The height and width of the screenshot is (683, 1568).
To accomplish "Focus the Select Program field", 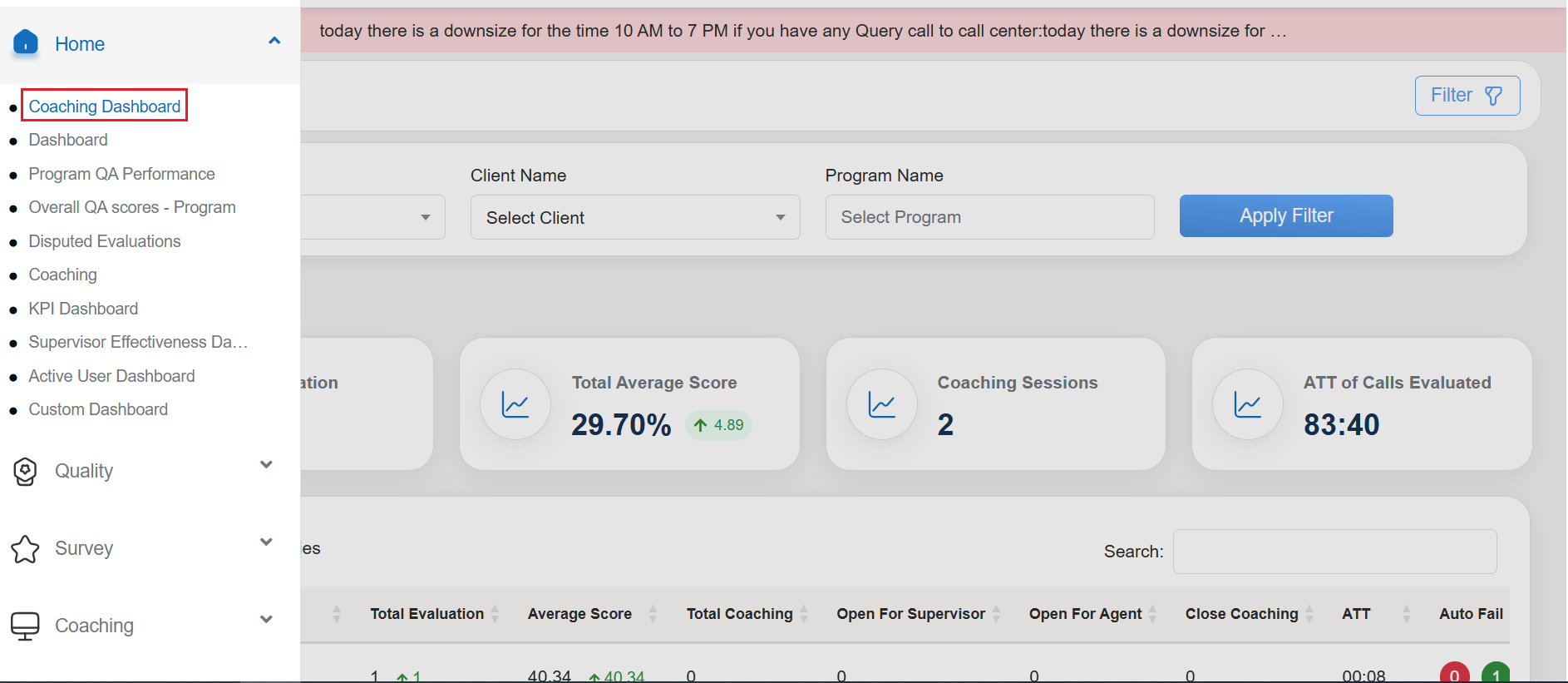I will click(x=989, y=218).
